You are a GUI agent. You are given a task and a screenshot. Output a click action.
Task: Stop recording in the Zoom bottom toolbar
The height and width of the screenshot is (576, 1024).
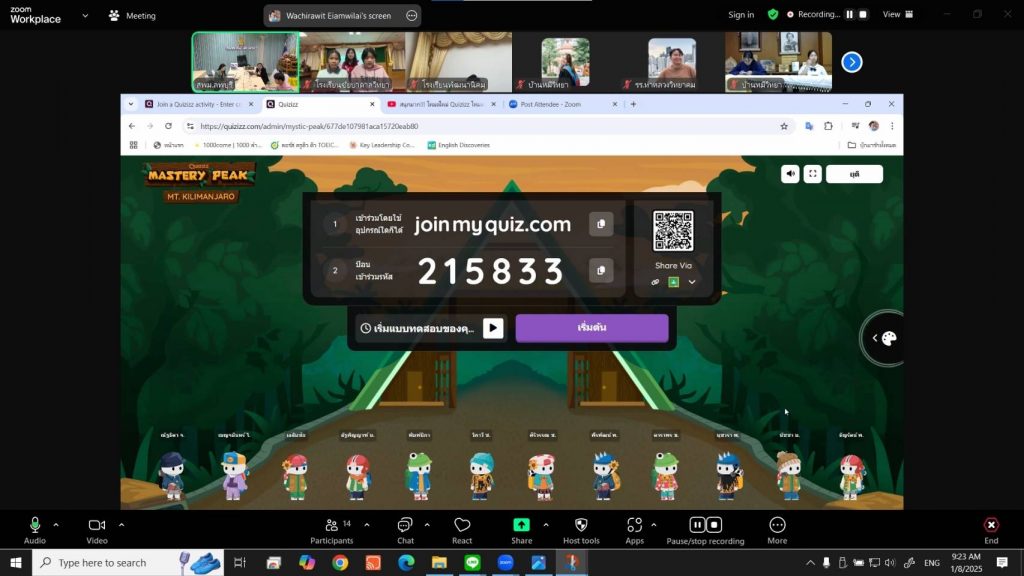714,524
